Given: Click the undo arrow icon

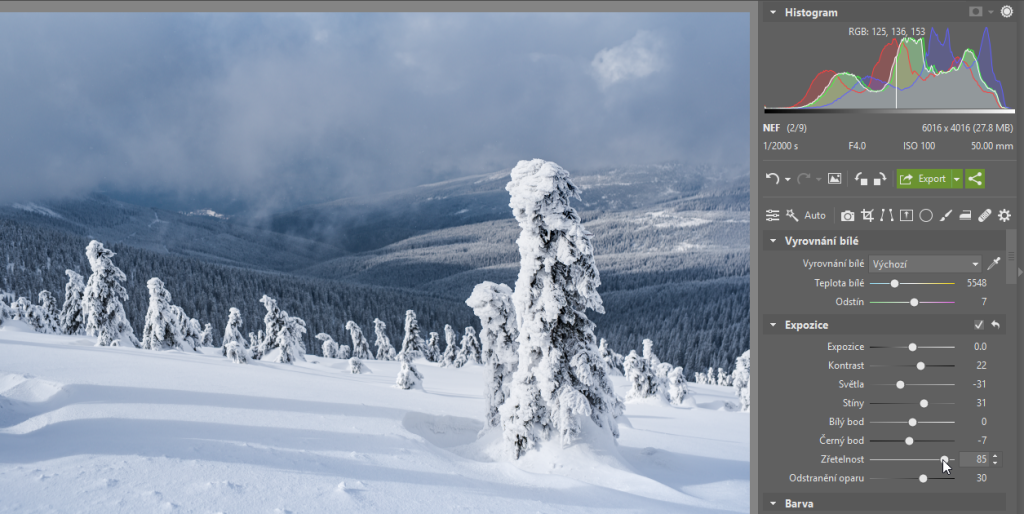Looking at the screenshot, I should click(x=773, y=178).
